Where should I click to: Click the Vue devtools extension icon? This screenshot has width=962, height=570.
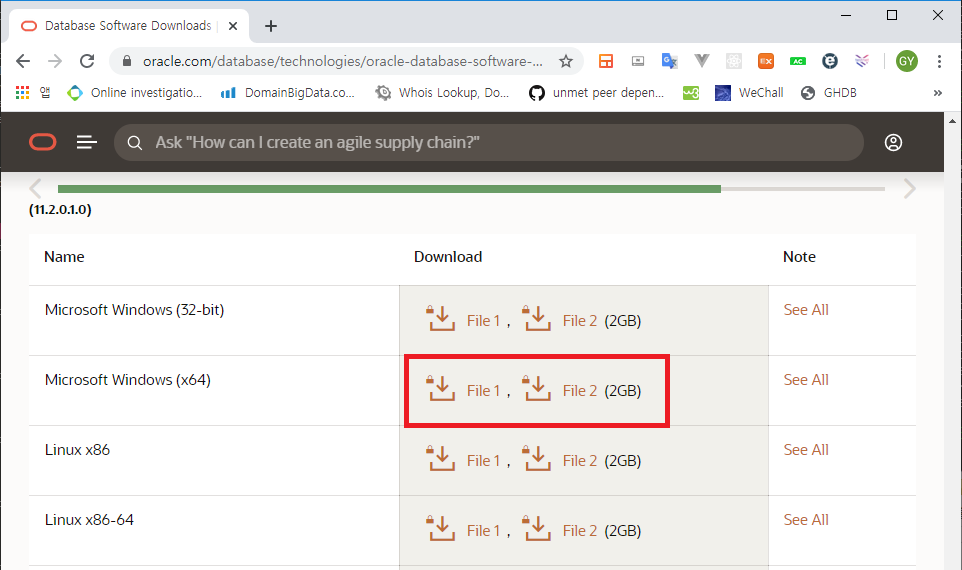coord(701,61)
